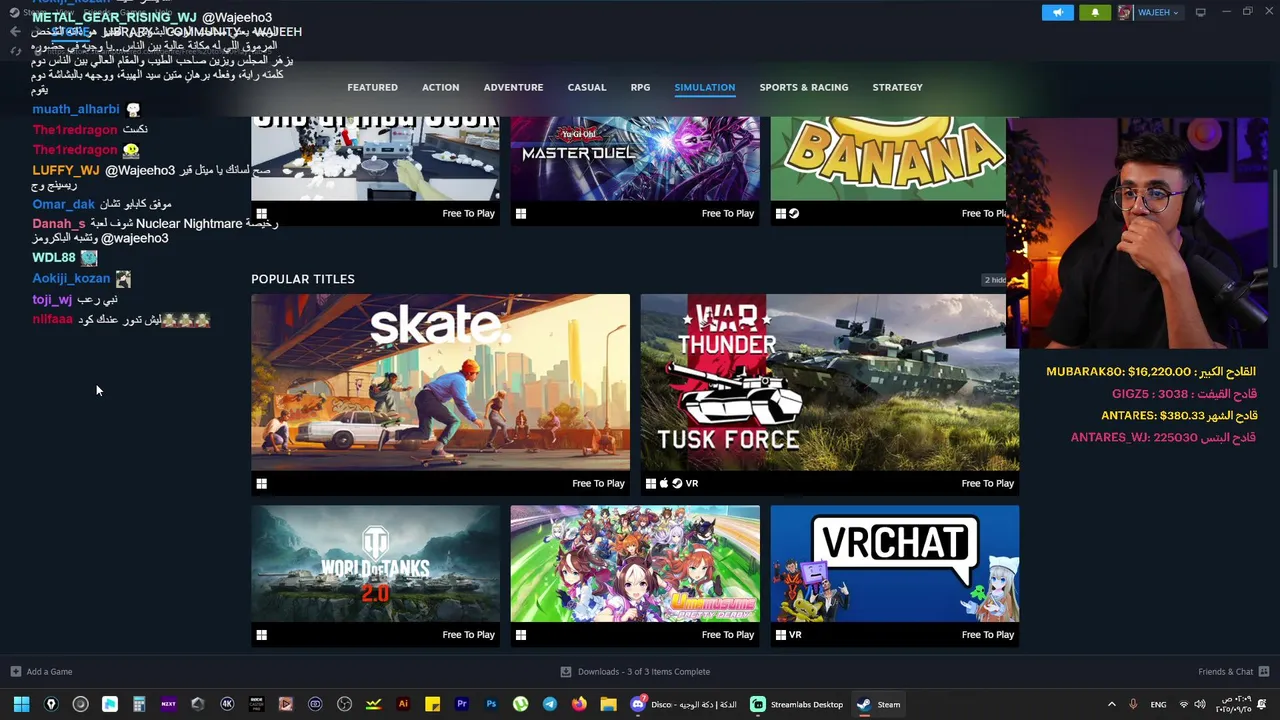1280x720 pixels.
Task: Open the green notifications bell
Action: coord(1095,13)
